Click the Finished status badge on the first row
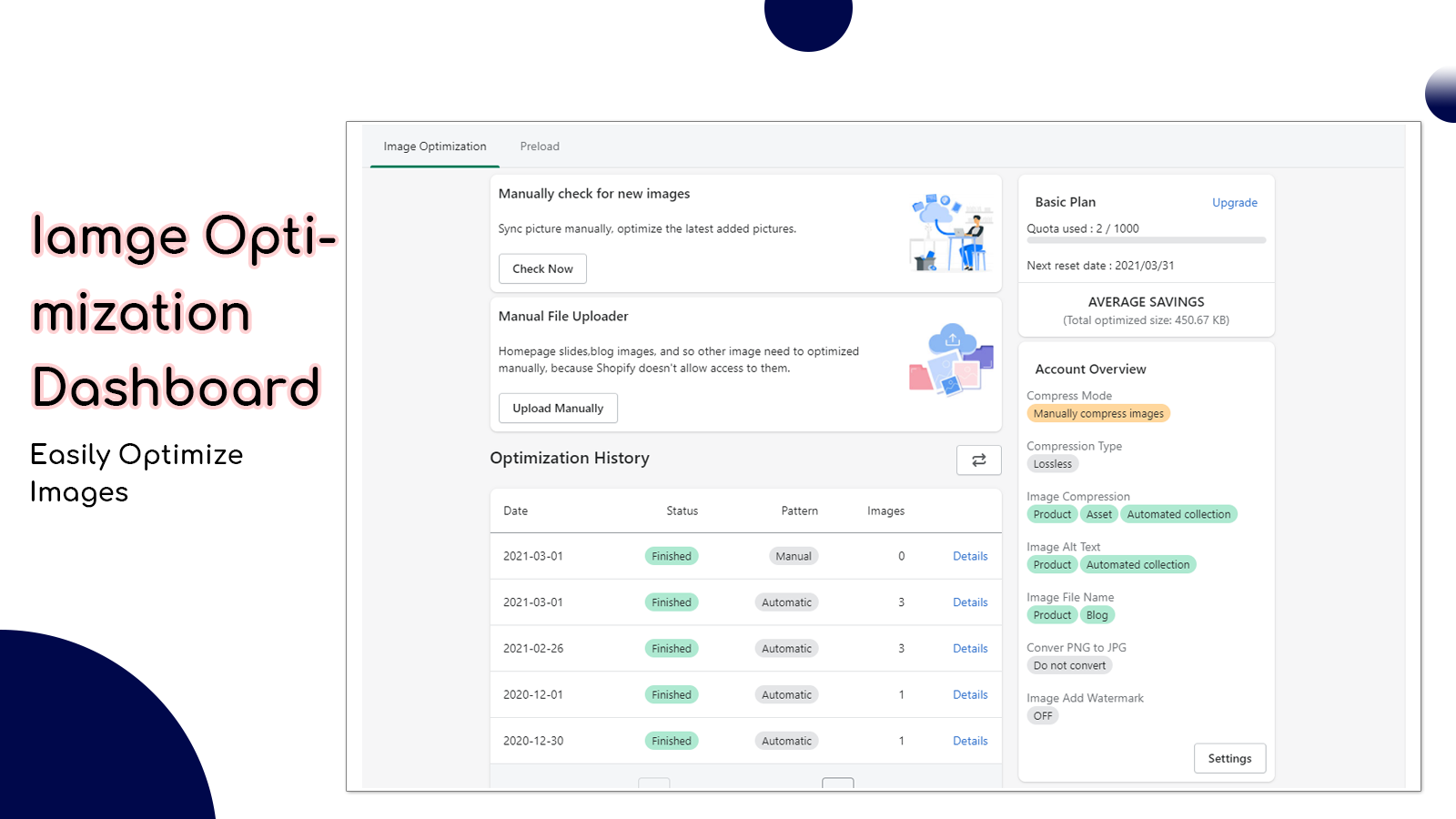The width and height of the screenshot is (1456, 819). click(x=671, y=556)
